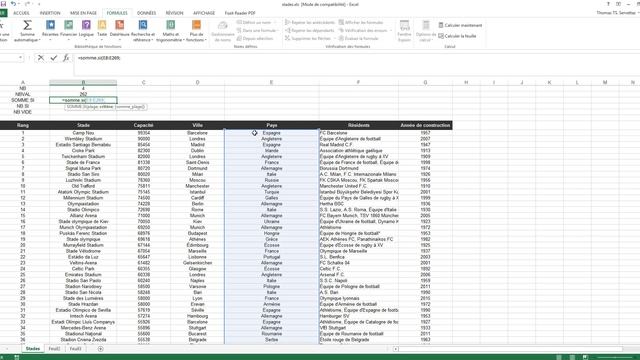Viewport: 640px width, 360px height.
Task: Confirm the formula with the checkmark
Action: pos(53,58)
